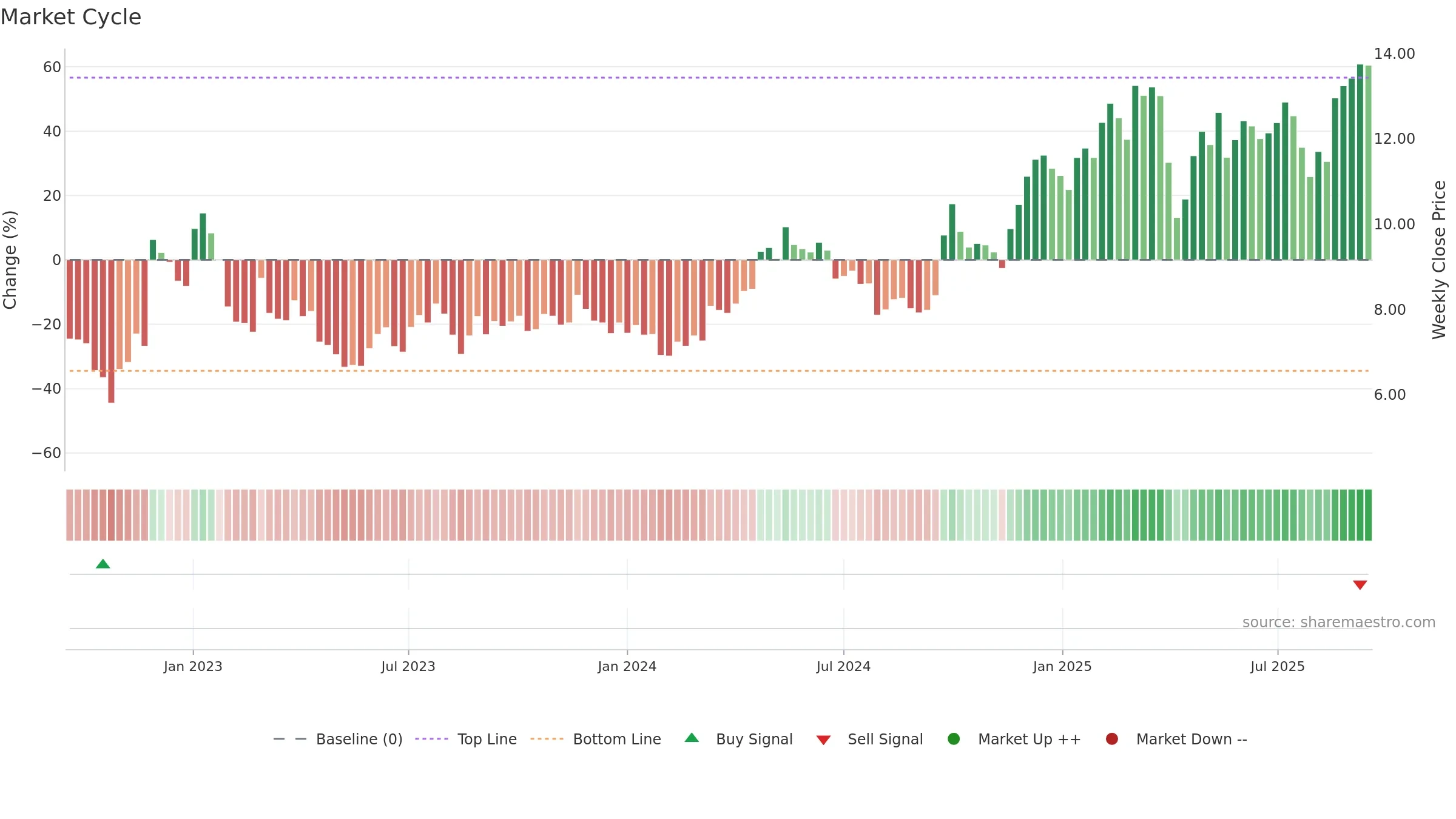
Task: Click the 14.00 right axis value
Action: point(1394,54)
